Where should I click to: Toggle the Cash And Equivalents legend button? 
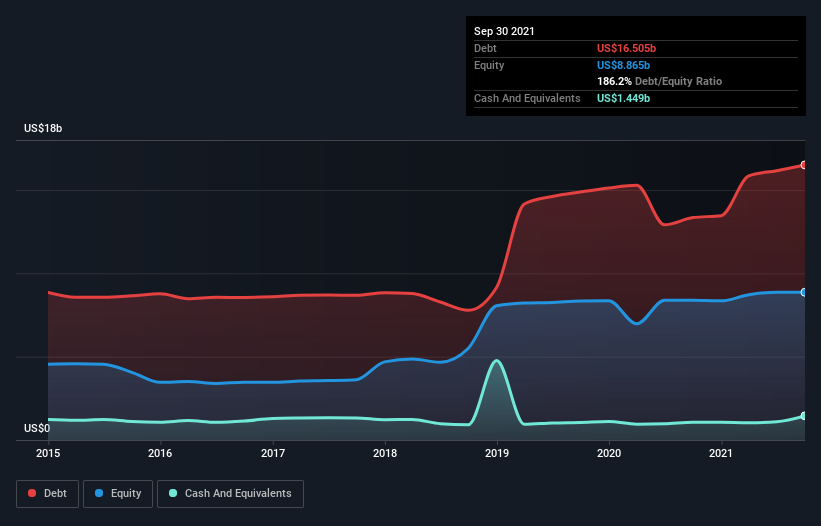coord(230,494)
